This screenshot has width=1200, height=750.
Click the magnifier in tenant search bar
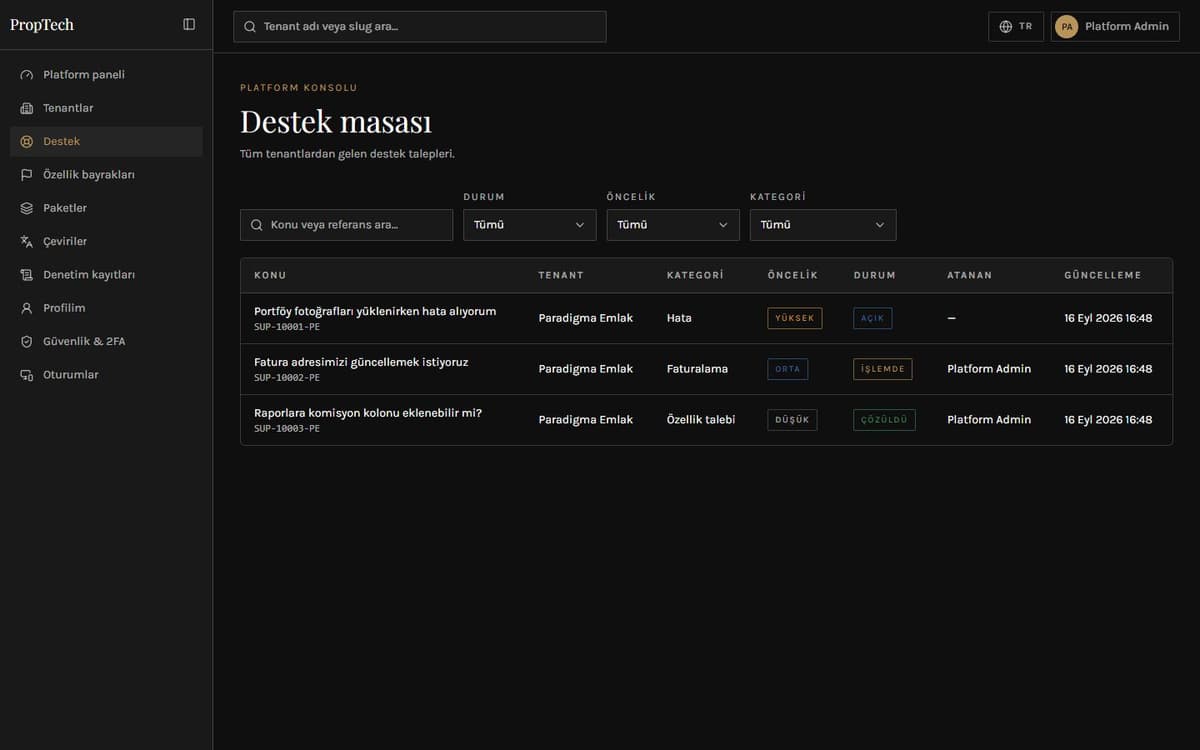point(250,27)
